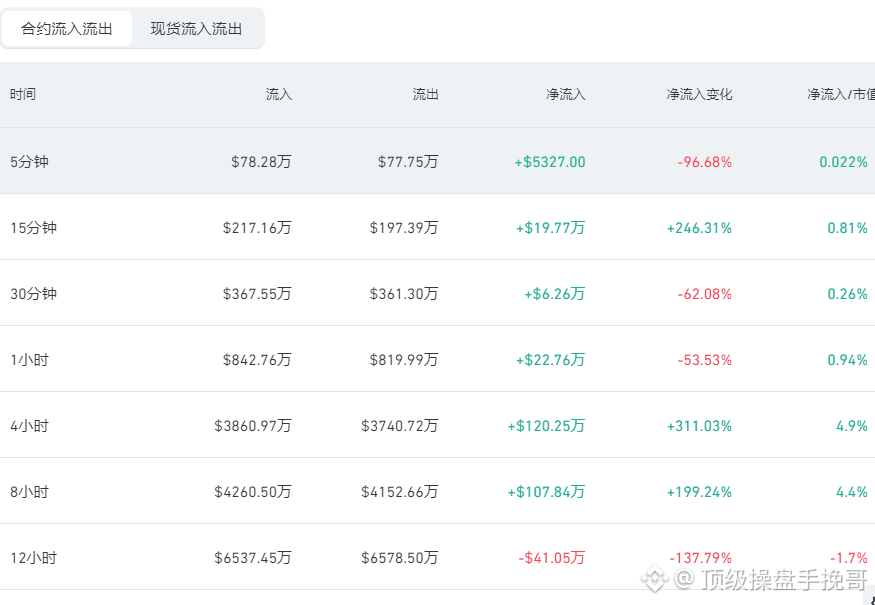875x605 pixels.
Task: Sort by 流入 column header
Action: tap(278, 94)
